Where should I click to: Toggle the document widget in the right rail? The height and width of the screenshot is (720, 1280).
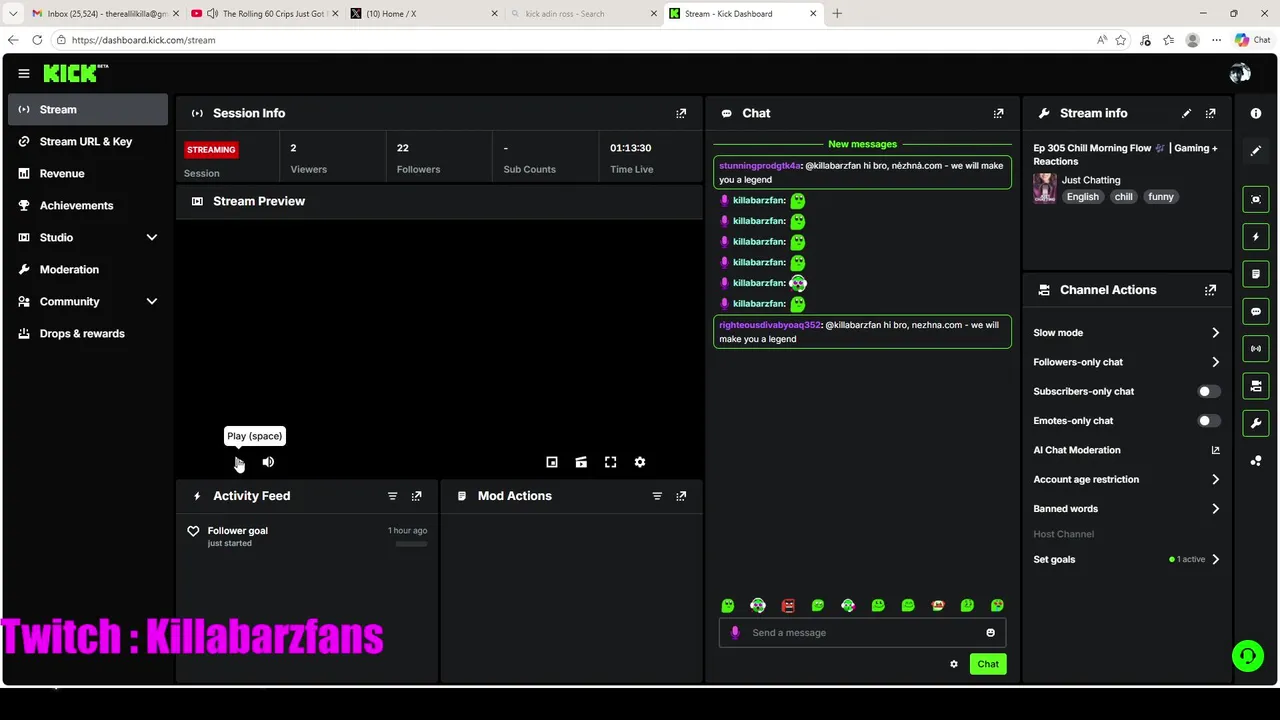coord(1256,274)
